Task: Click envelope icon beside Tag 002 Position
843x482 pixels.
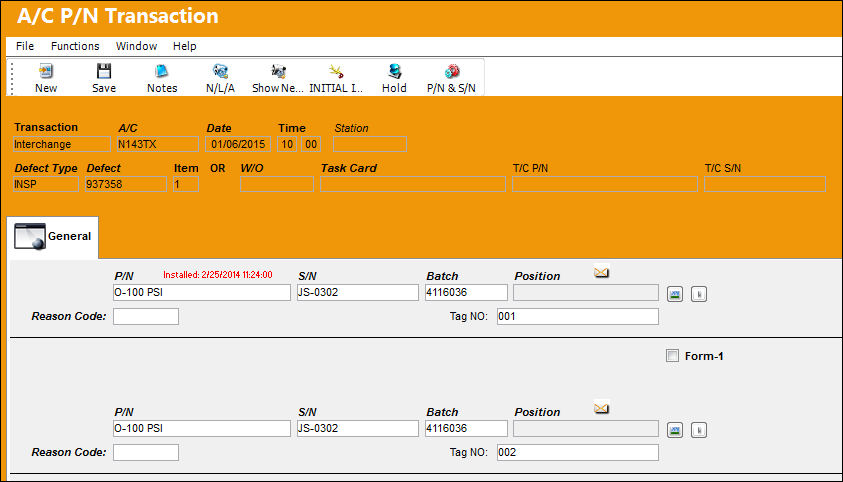Action: 601,409
